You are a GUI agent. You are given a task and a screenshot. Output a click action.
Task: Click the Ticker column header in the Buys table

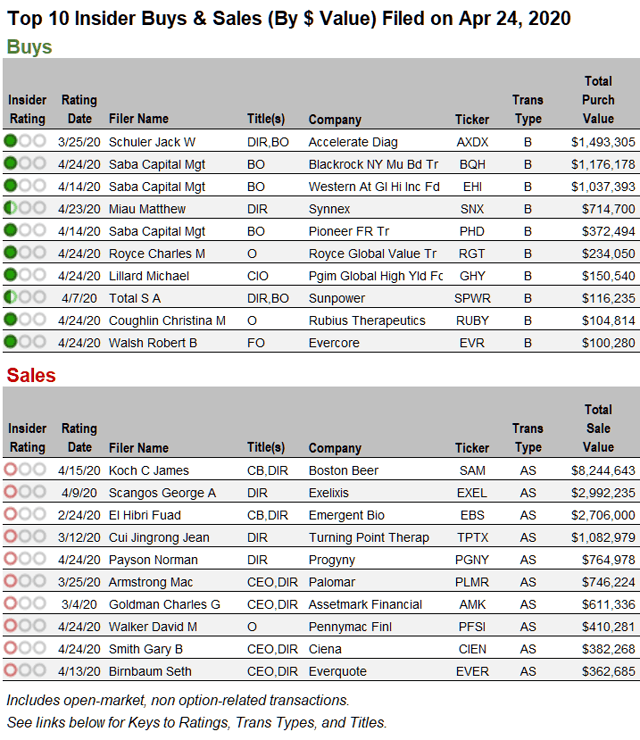(472, 120)
